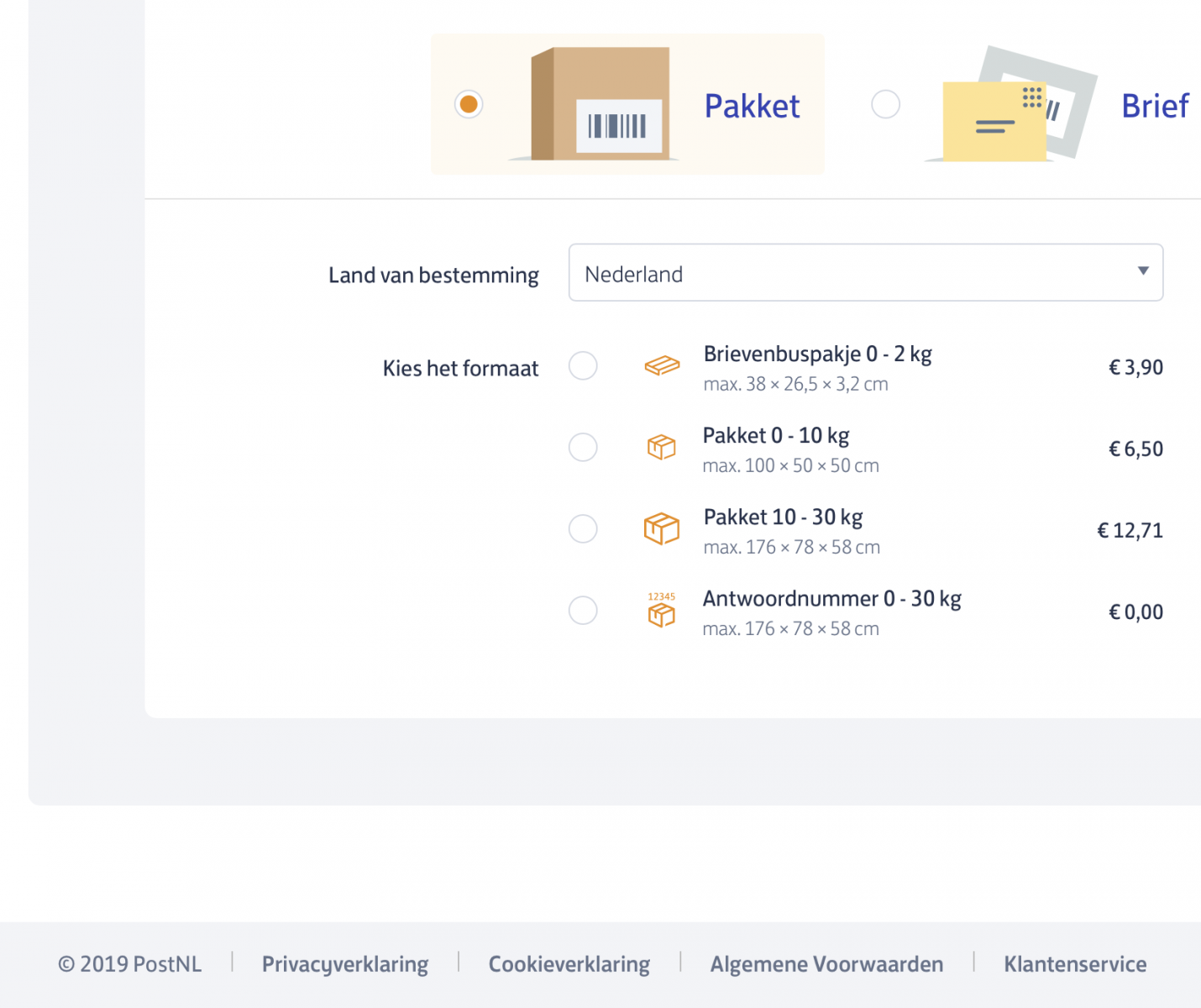Click the € 6,50 price
1201x1008 pixels.
point(1135,449)
